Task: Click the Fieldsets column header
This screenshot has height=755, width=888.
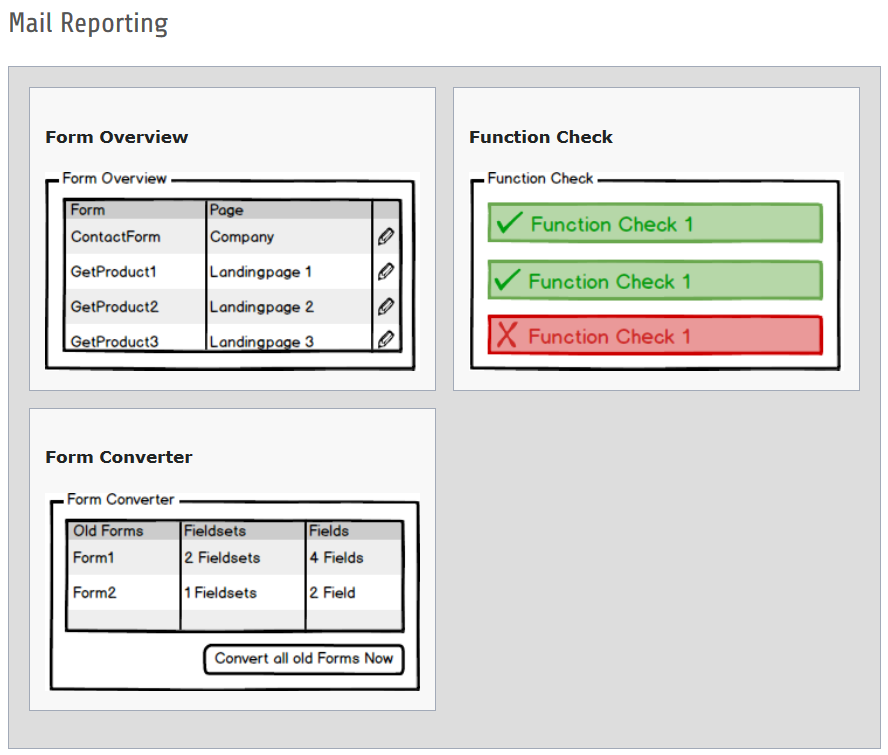Action: click(214, 531)
